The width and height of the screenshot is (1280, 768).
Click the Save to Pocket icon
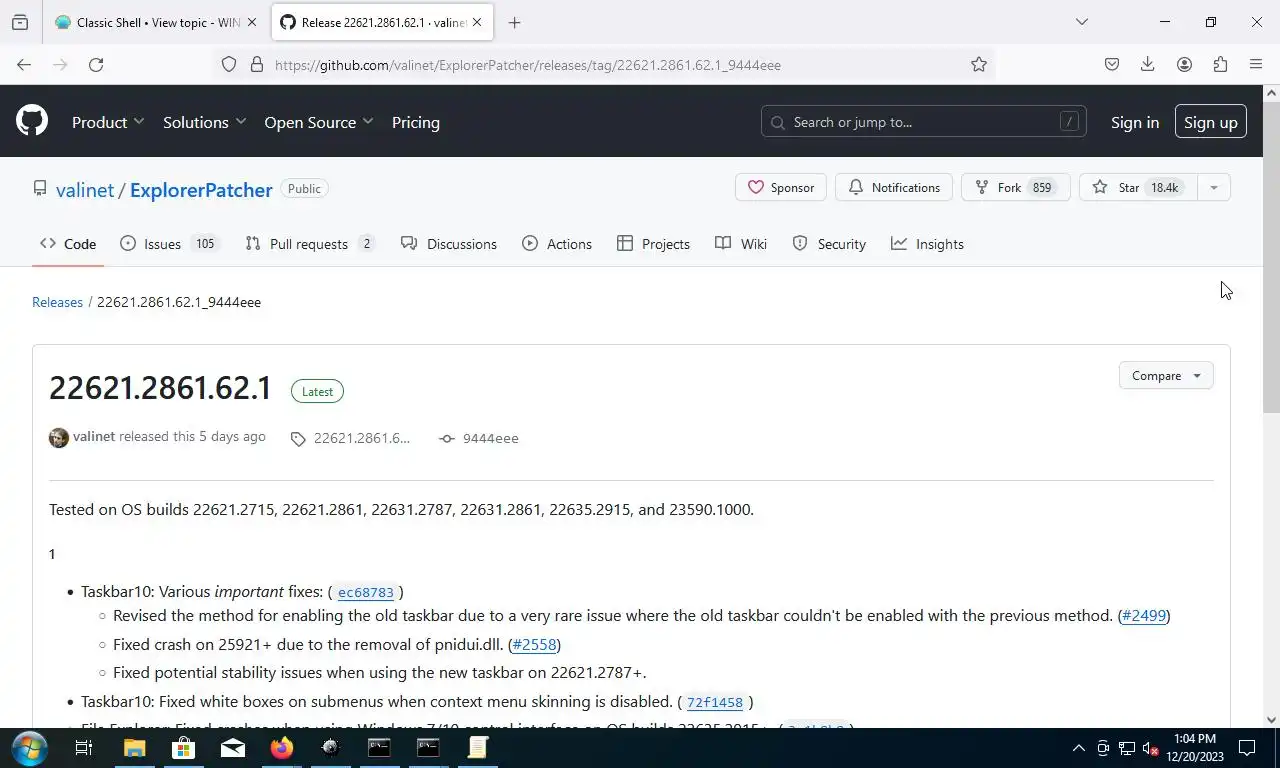coord(1112,64)
